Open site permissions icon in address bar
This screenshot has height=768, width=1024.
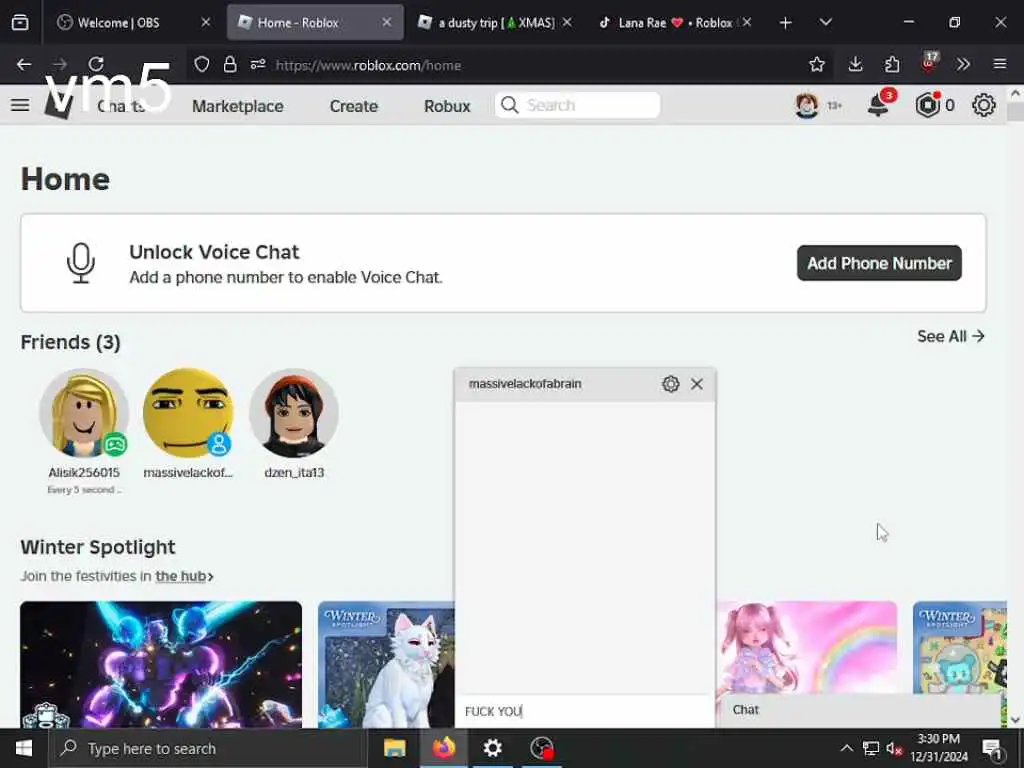[258, 64]
